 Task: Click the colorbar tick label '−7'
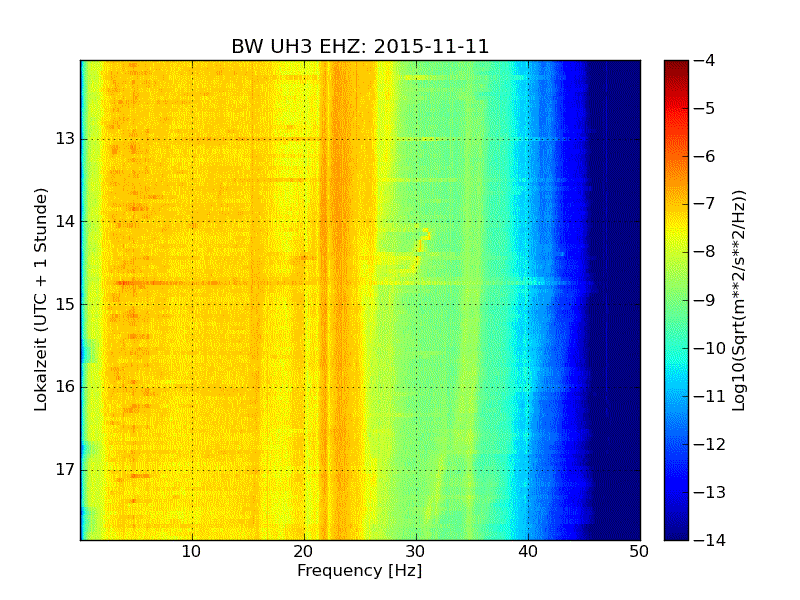click(x=705, y=204)
